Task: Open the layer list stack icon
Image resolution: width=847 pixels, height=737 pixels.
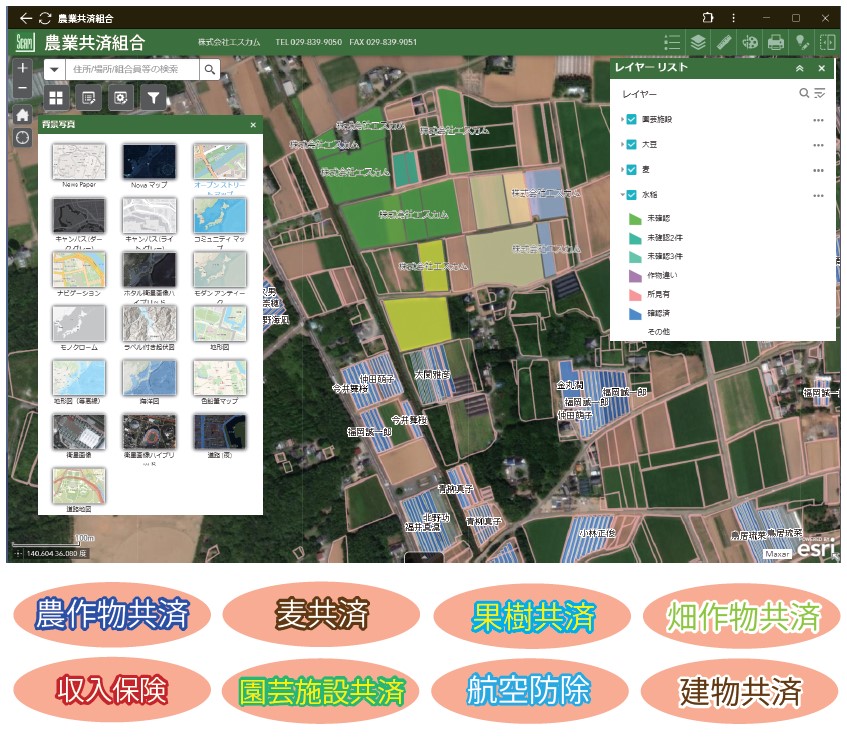Action: tap(698, 43)
